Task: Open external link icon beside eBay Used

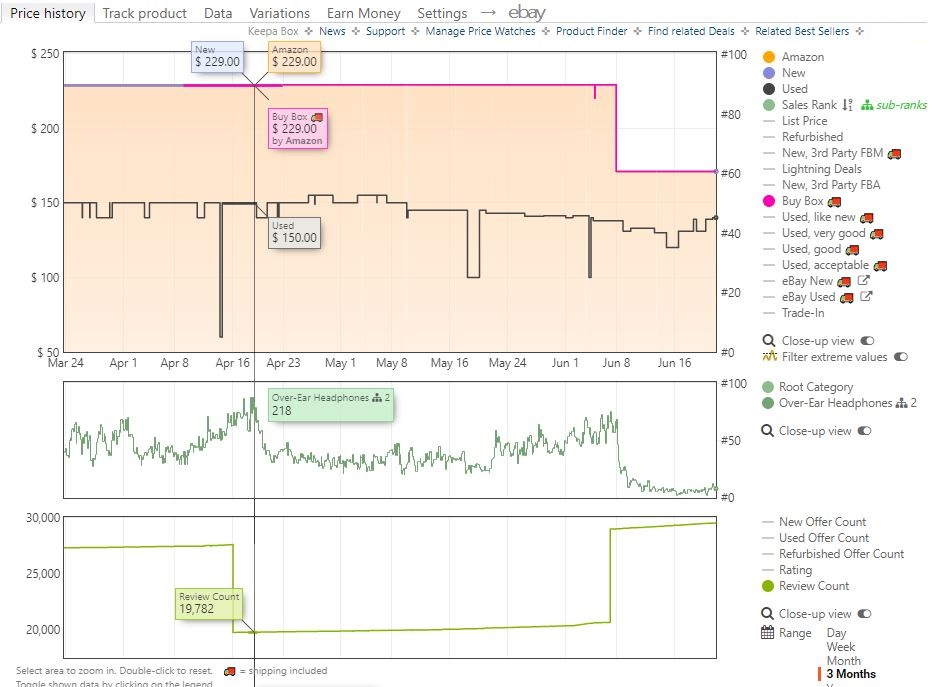Action: pos(866,296)
